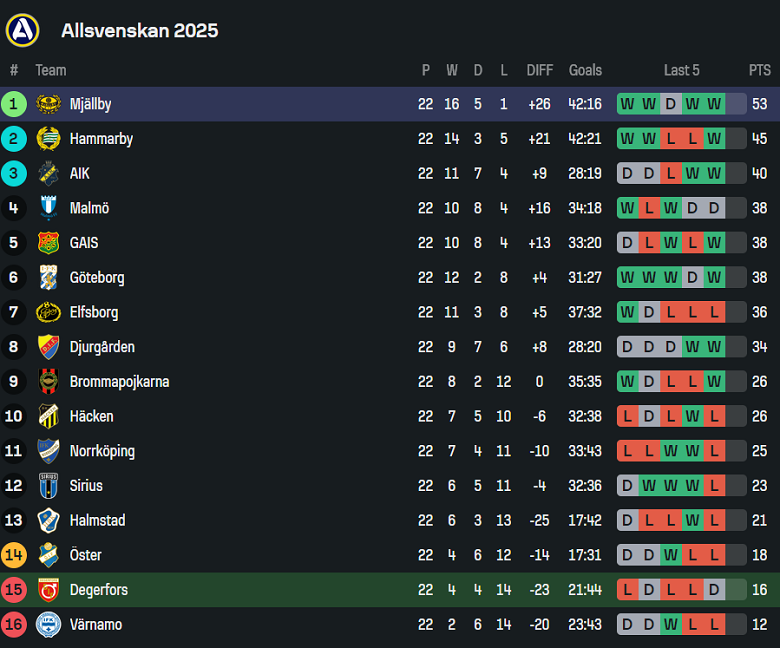Screen dimensions: 780x648
Task: Click the Malmö team crest
Action: click(48, 208)
